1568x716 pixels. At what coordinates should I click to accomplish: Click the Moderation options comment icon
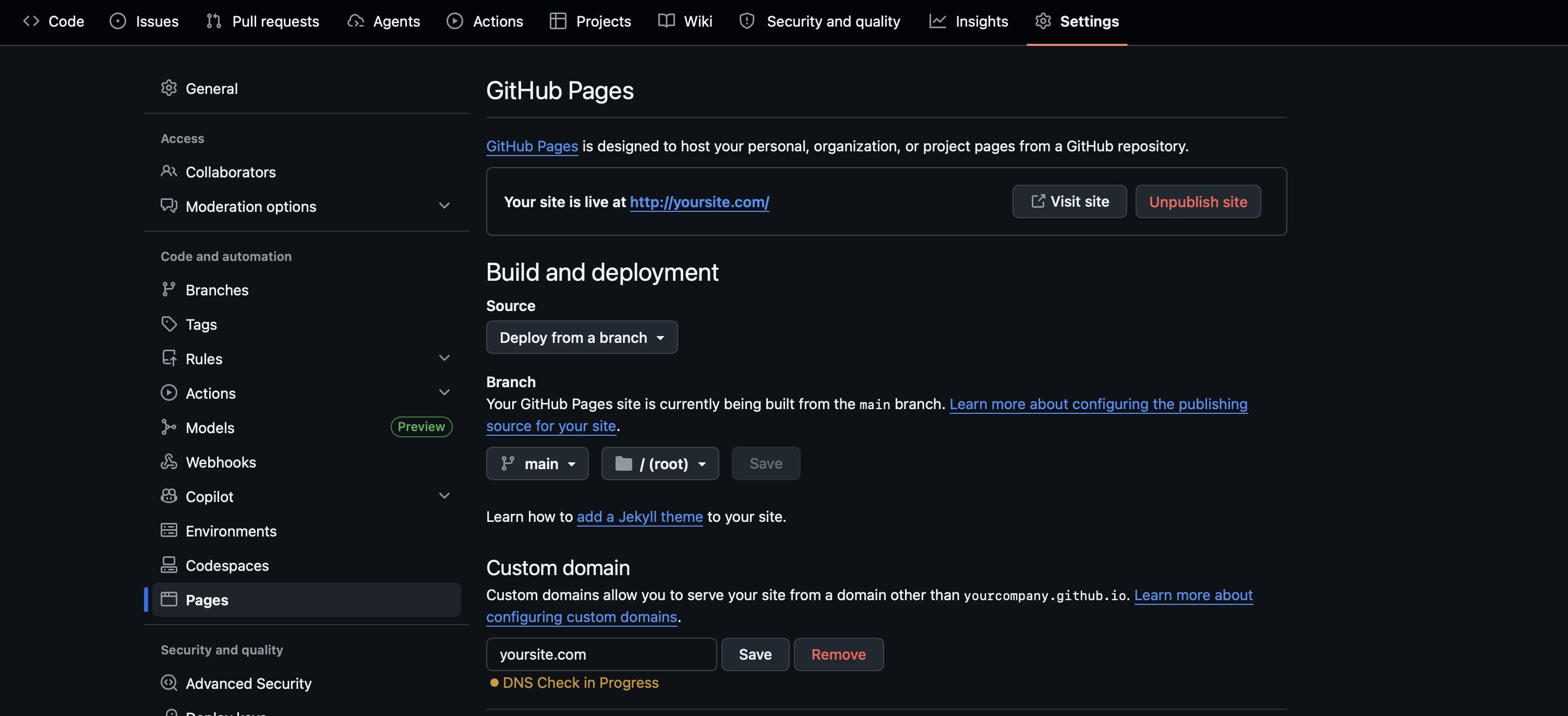tap(168, 206)
